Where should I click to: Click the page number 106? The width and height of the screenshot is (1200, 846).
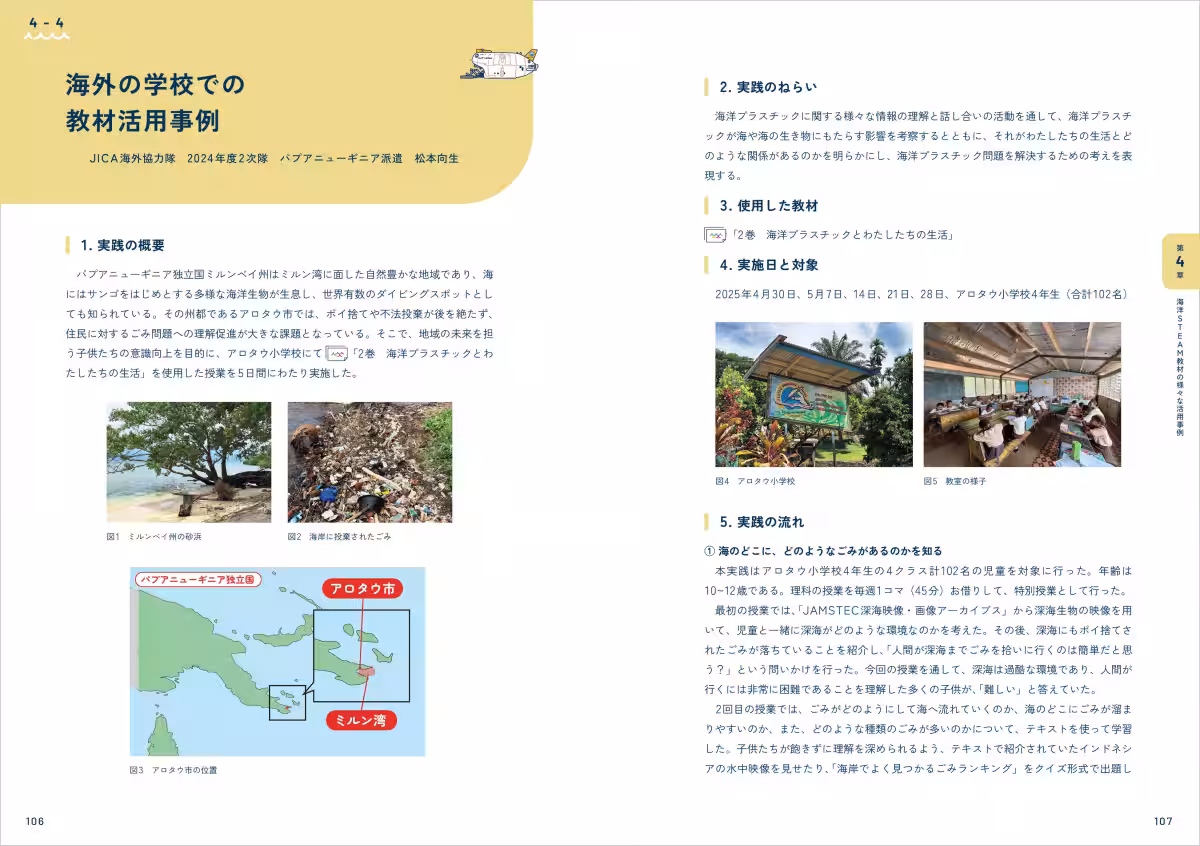click(35, 821)
